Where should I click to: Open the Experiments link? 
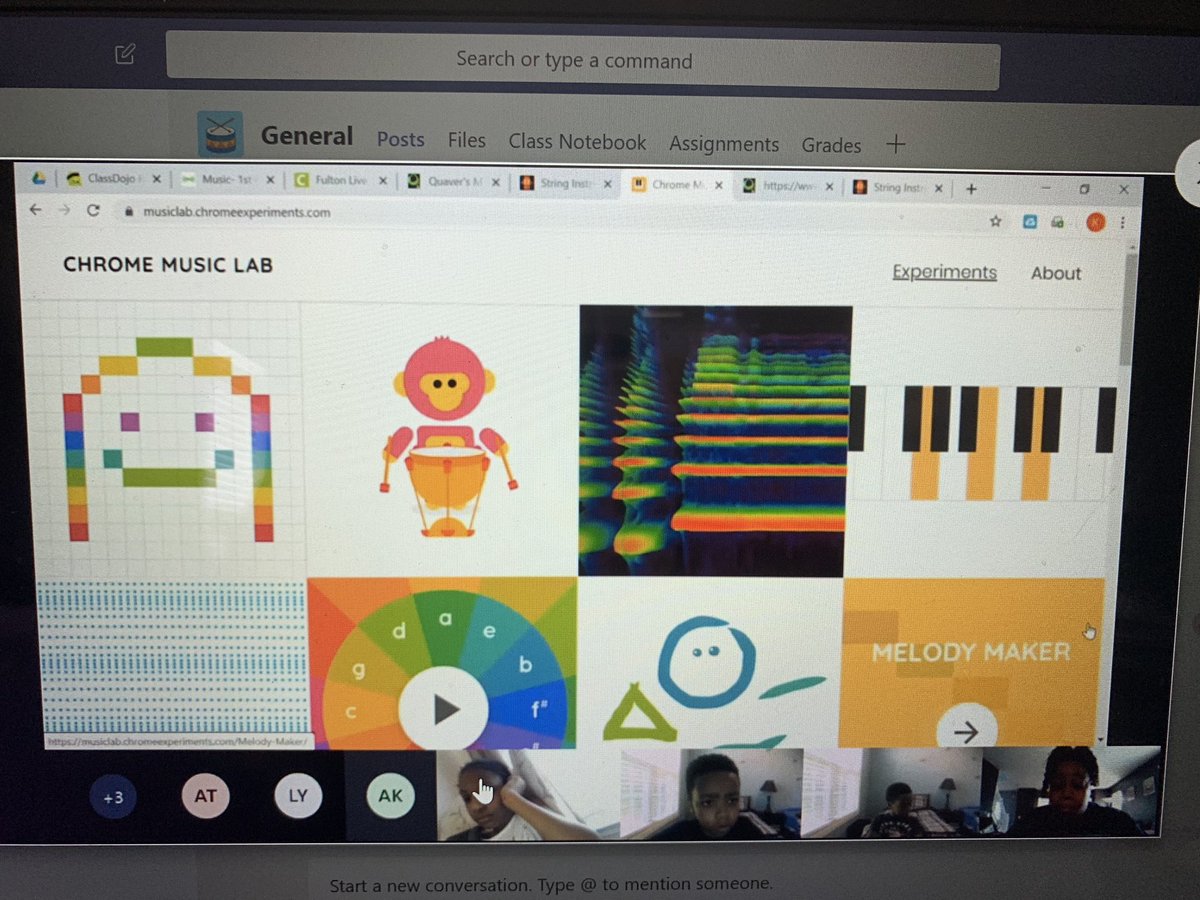[944, 272]
